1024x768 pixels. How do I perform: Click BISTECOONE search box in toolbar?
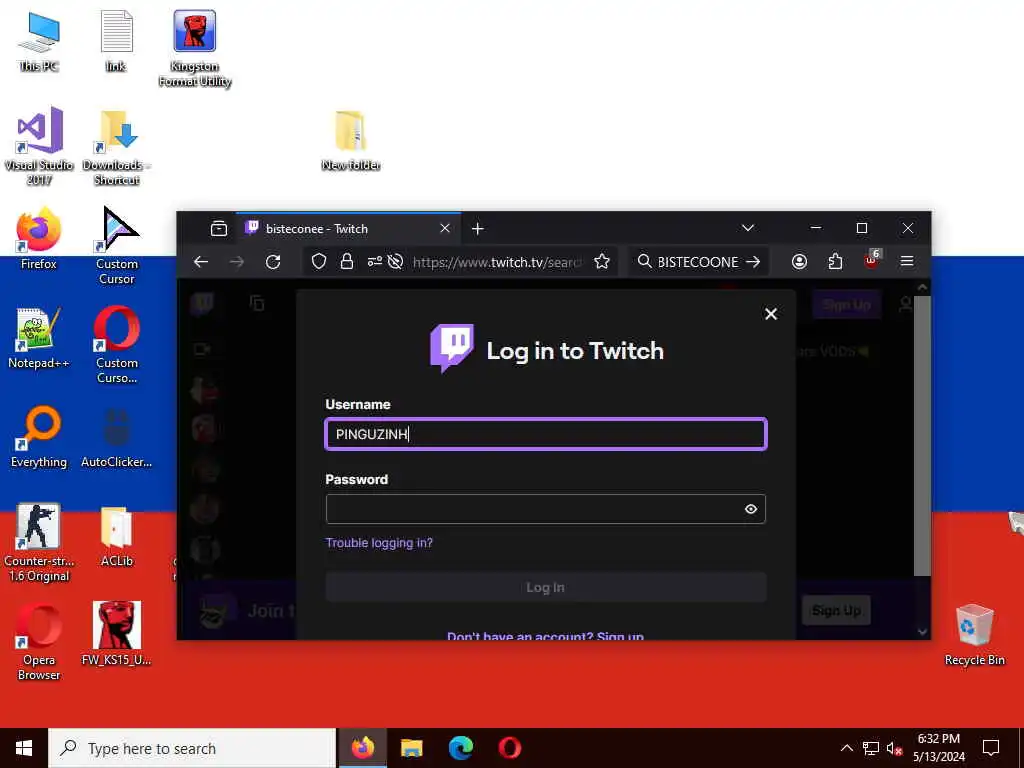(697, 262)
